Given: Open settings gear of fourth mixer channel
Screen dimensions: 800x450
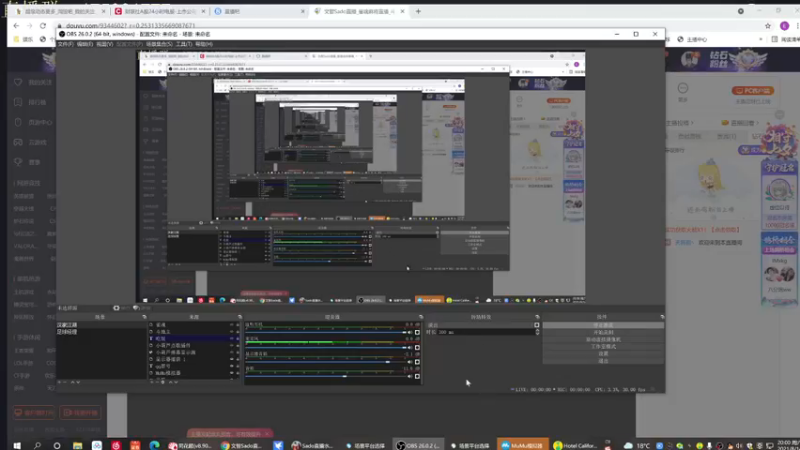Looking at the screenshot, I should (x=417, y=377).
